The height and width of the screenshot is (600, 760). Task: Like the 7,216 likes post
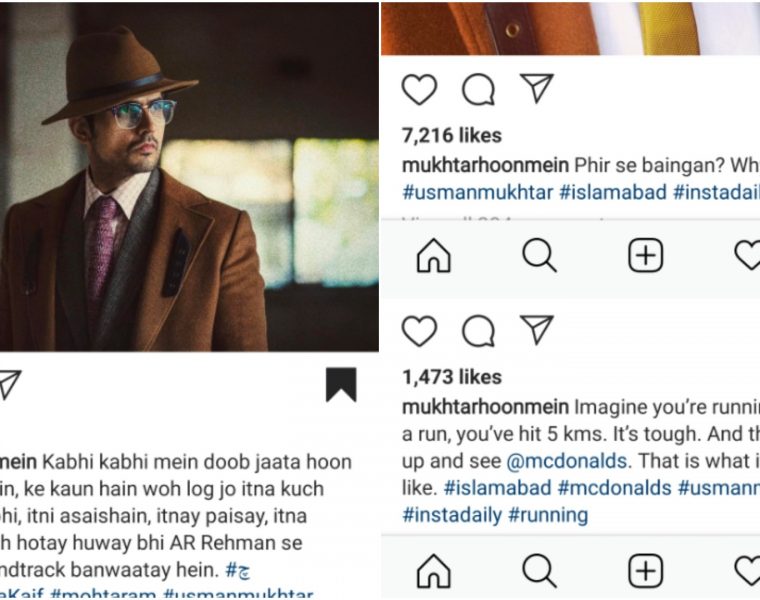tap(419, 90)
